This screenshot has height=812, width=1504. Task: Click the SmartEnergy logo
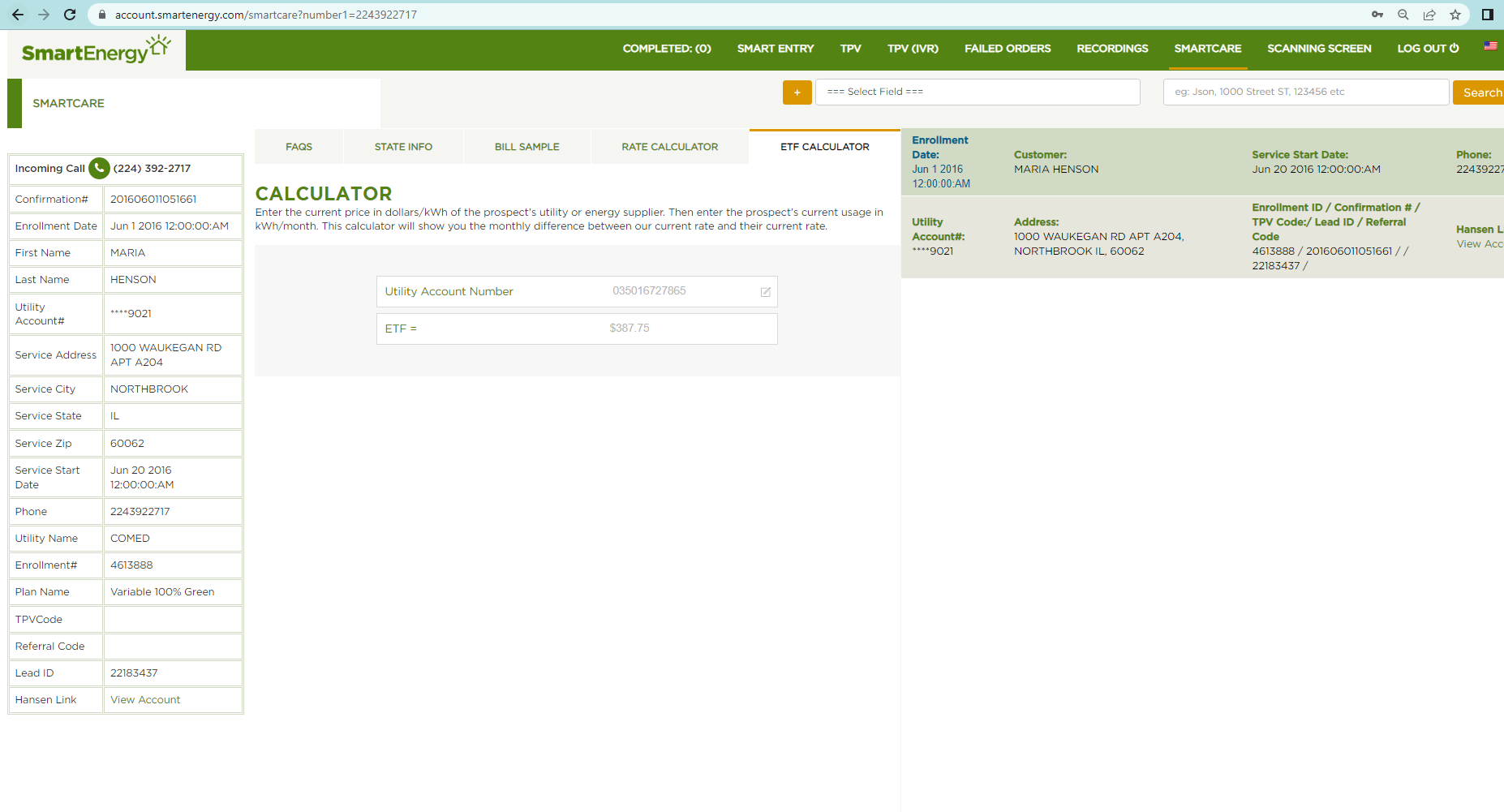pos(96,50)
